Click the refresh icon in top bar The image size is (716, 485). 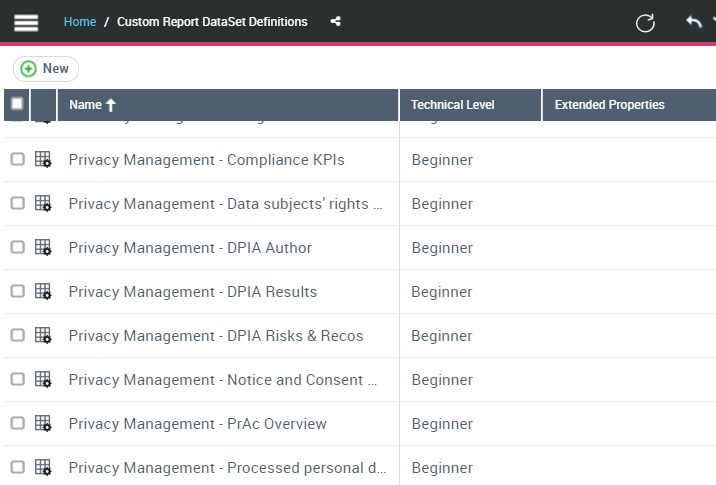645,22
